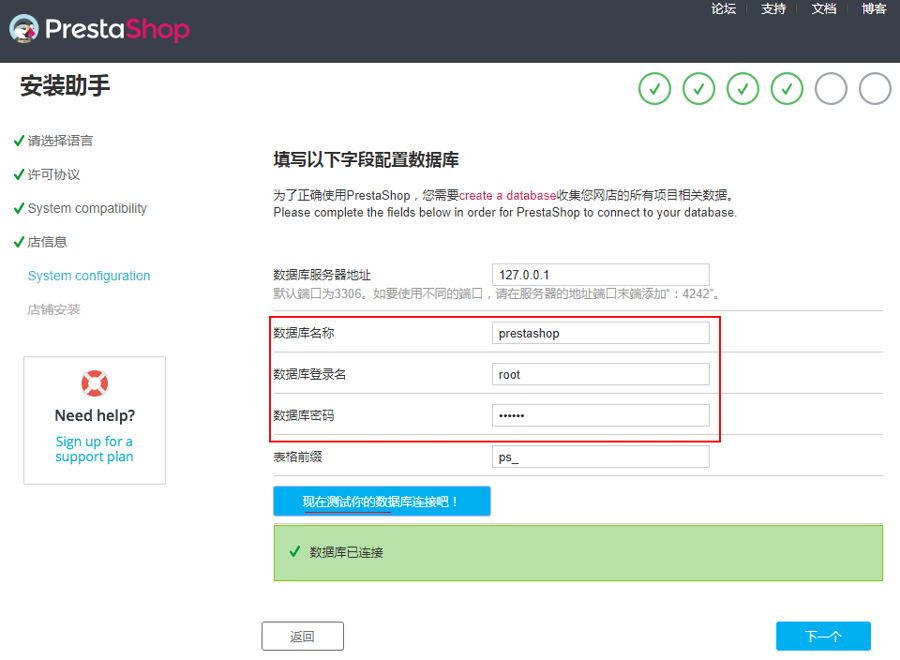Select System configuration step in sidebar
This screenshot has height=660, width=900.
coord(89,276)
